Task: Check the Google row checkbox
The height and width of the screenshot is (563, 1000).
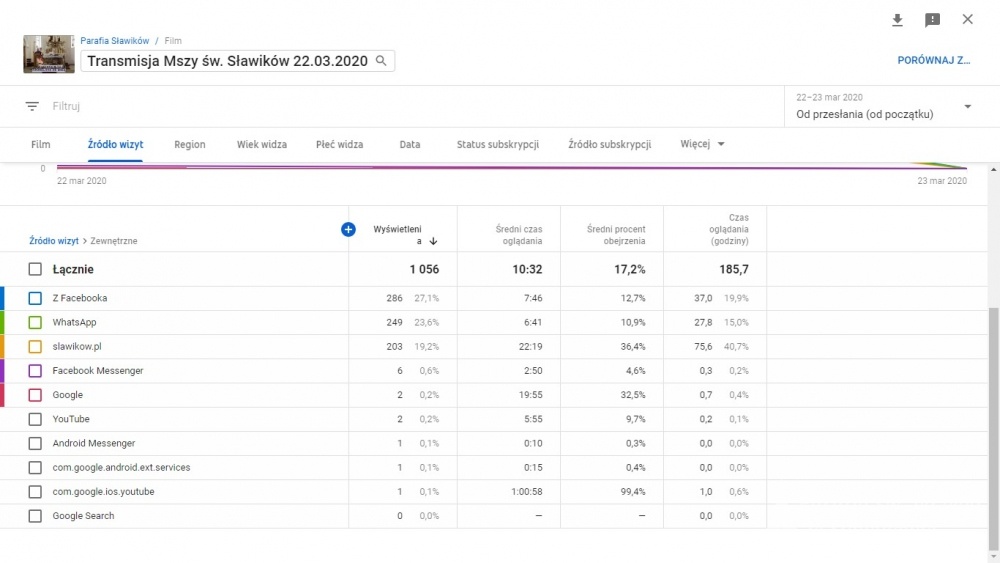Action: tap(35, 395)
